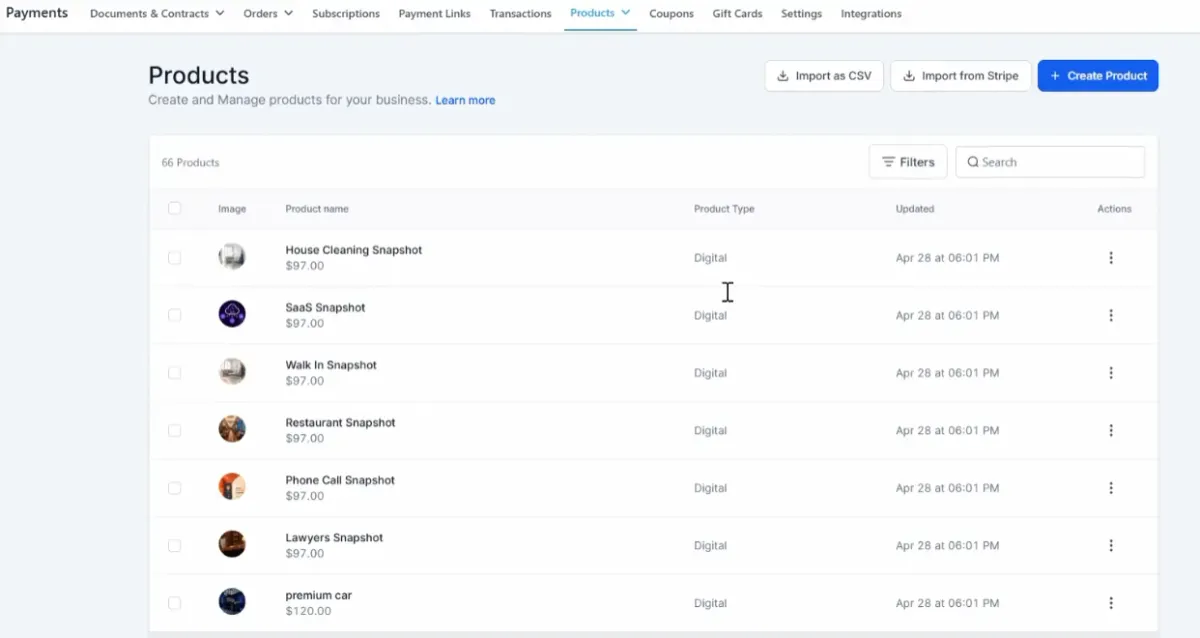The height and width of the screenshot is (638, 1200).
Task: Click Import from Stripe button
Action: (x=961, y=76)
